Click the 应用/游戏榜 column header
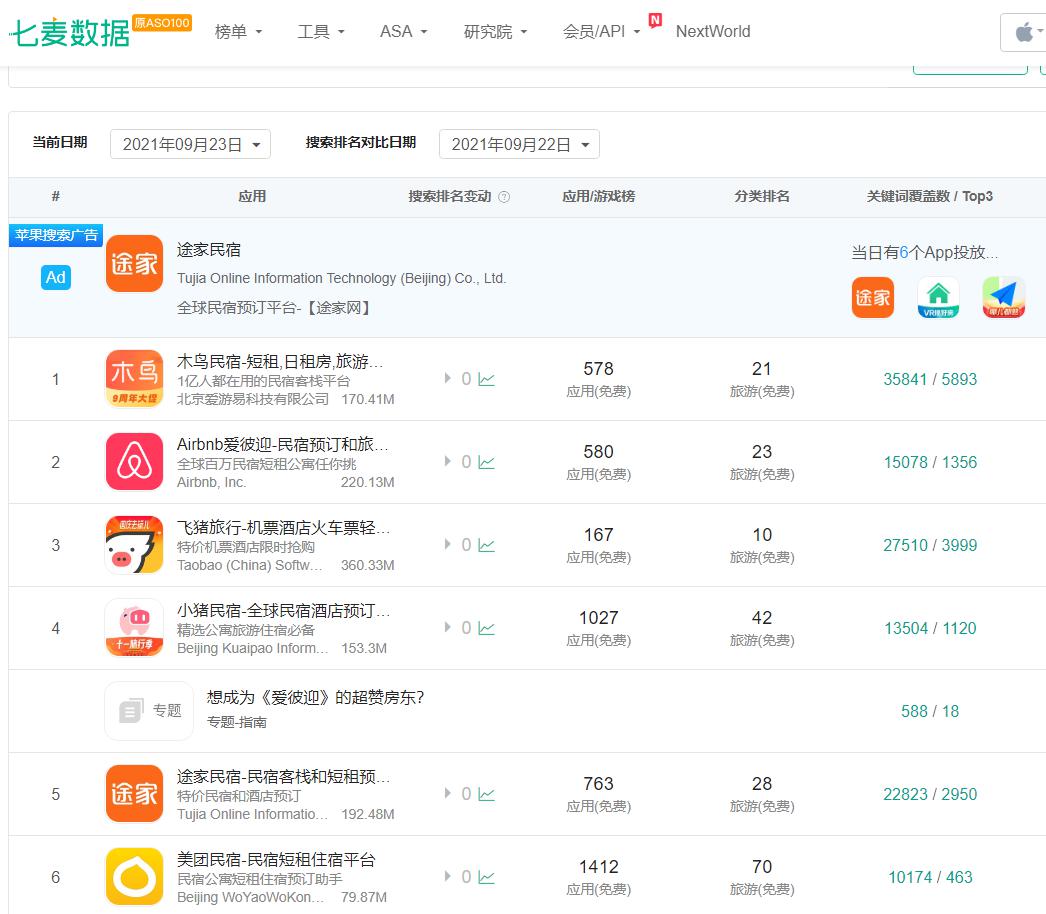Viewport: 1046px width, 914px height. click(598, 196)
